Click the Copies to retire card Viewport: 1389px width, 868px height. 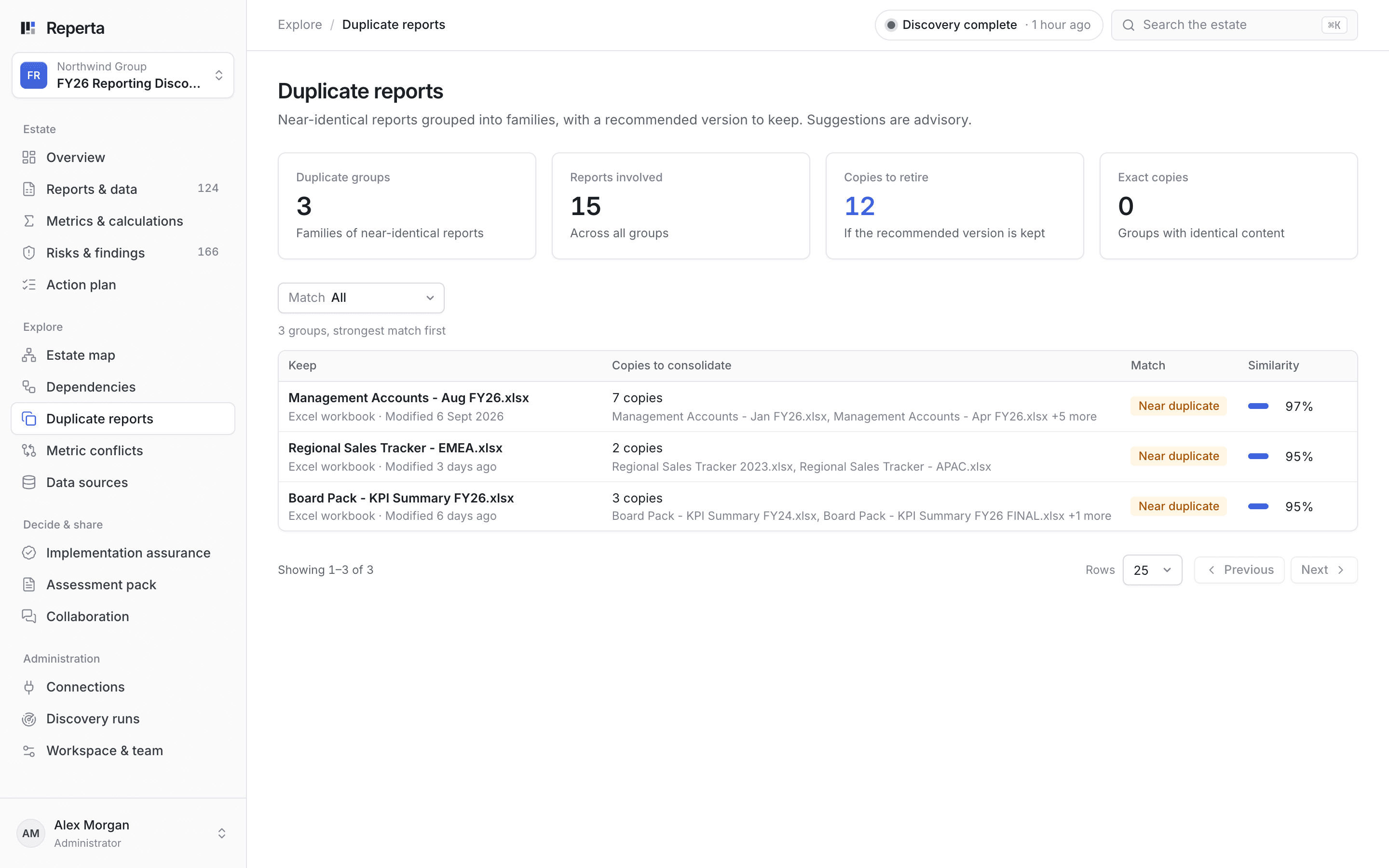(954, 205)
